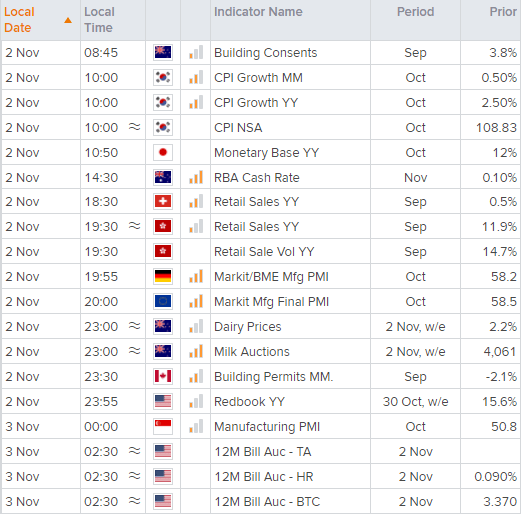Click the importance bars icon beside RBA Cash Rate

pyautogui.click(x=196, y=177)
